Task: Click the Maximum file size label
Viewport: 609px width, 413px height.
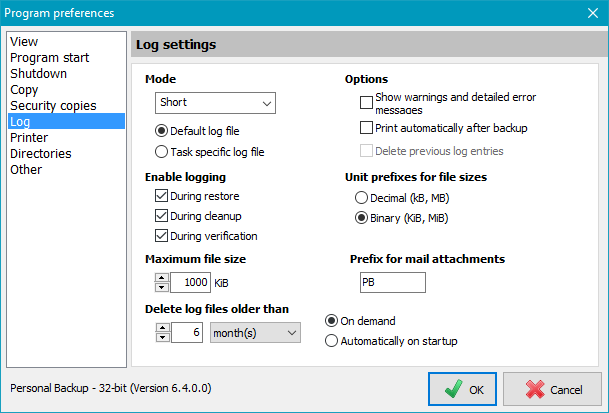Action: [196, 259]
